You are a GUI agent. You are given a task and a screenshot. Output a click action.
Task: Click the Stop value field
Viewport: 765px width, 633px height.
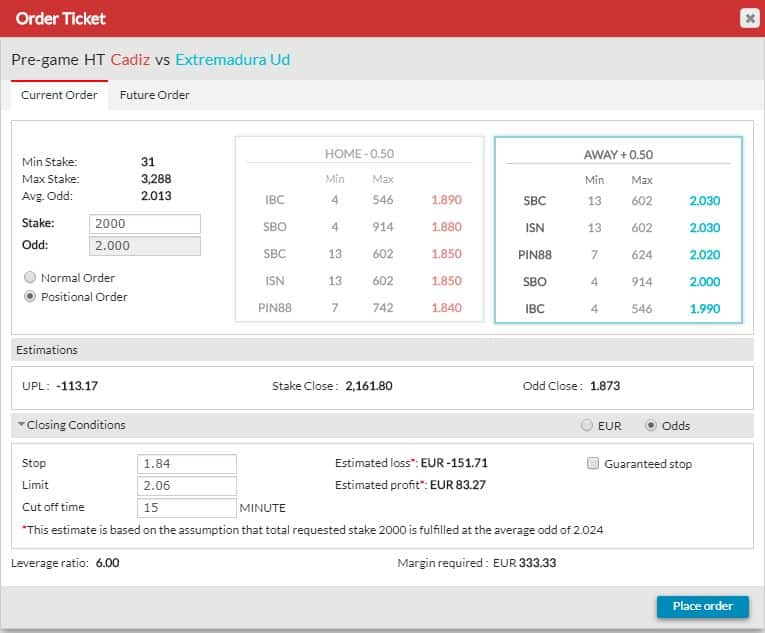click(187, 464)
